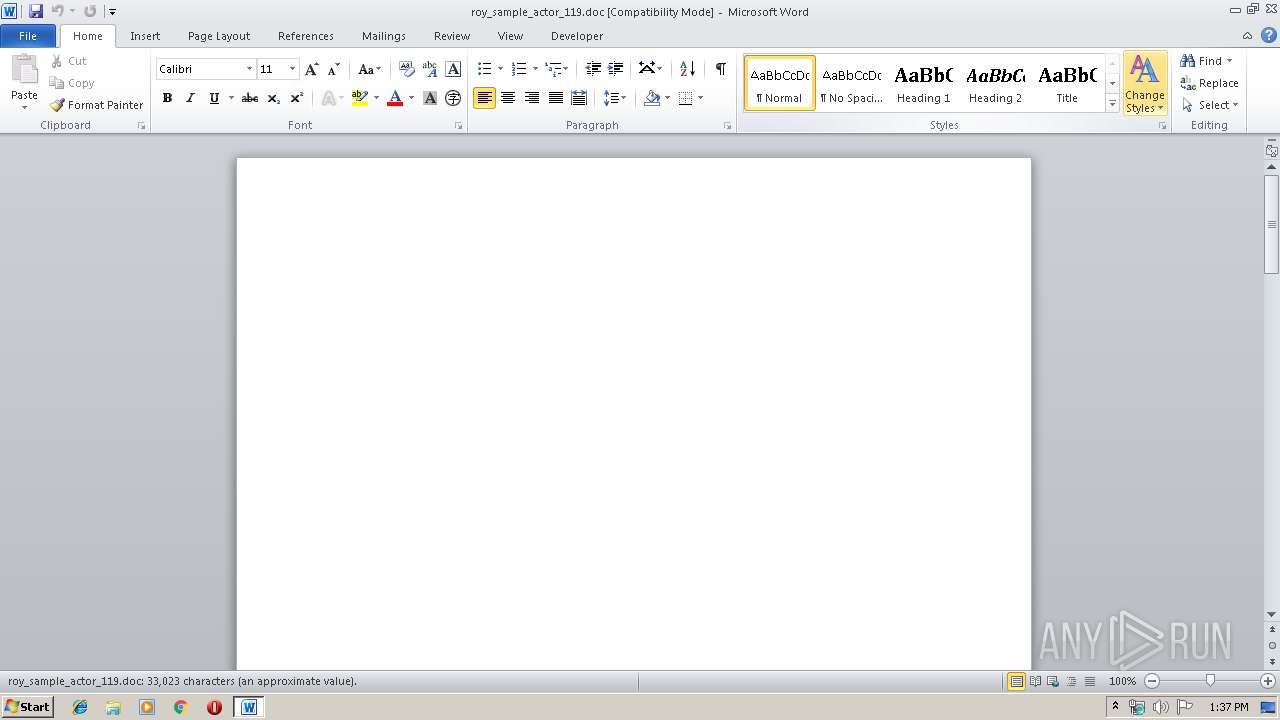Open the Paragraph dialog launcher

tap(727, 126)
